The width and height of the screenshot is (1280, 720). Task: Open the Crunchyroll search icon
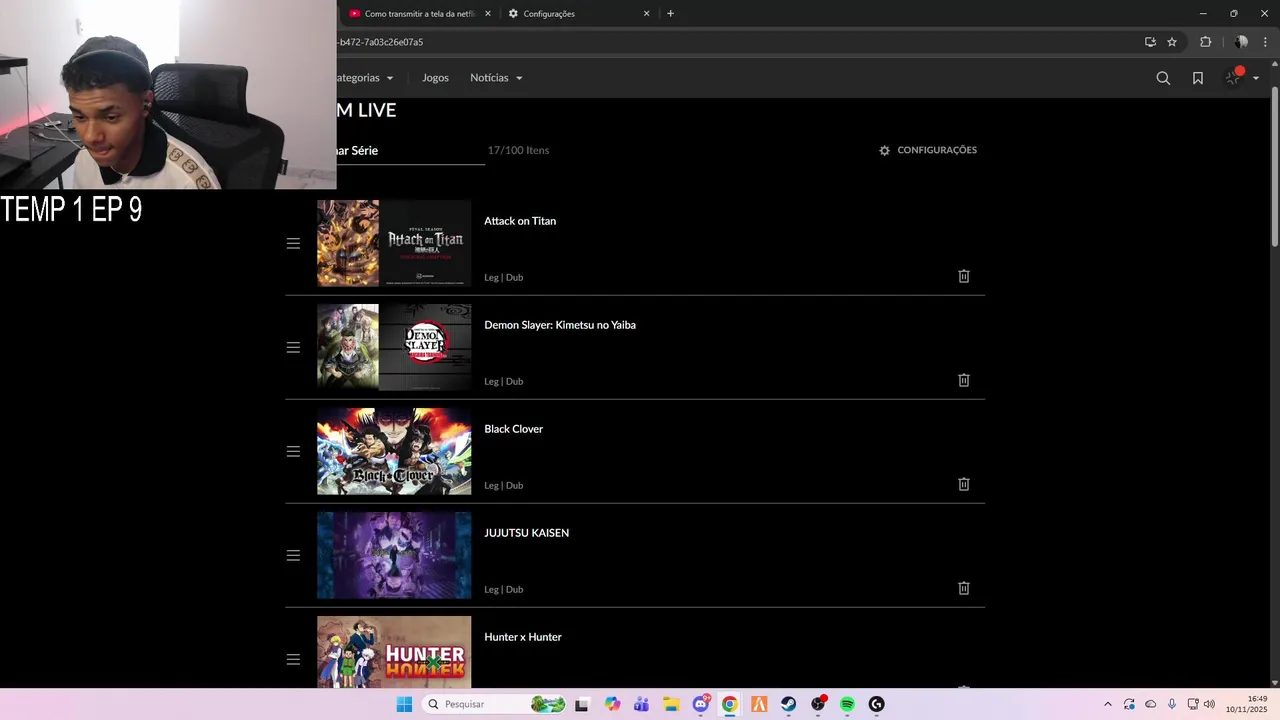pos(1163,78)
